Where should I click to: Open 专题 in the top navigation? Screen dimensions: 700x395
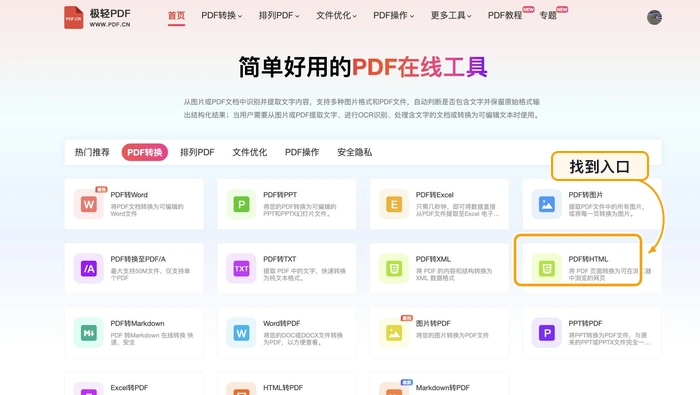[x=548, y=16]
